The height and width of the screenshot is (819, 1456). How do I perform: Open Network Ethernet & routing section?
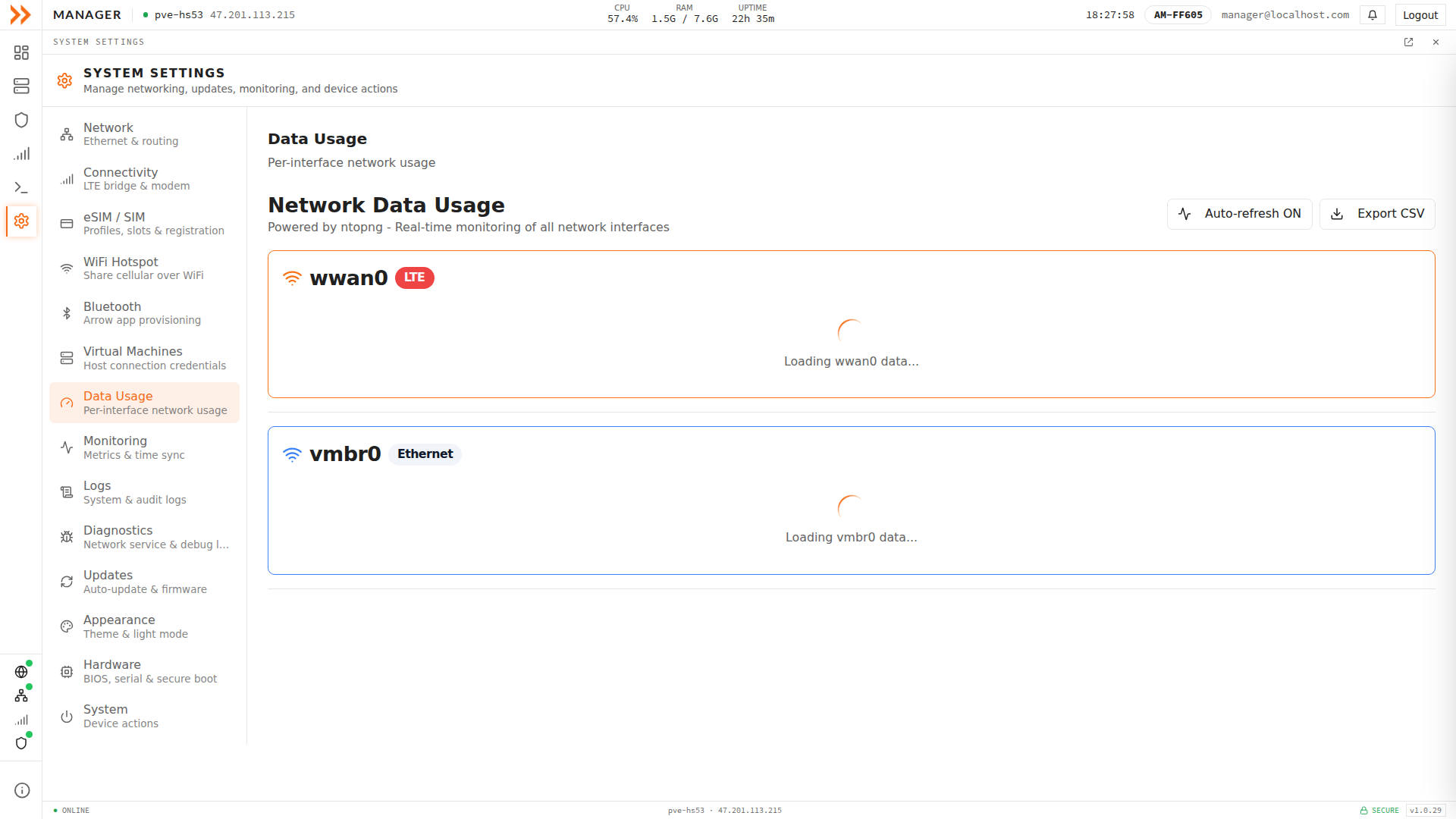pos(145,134)
